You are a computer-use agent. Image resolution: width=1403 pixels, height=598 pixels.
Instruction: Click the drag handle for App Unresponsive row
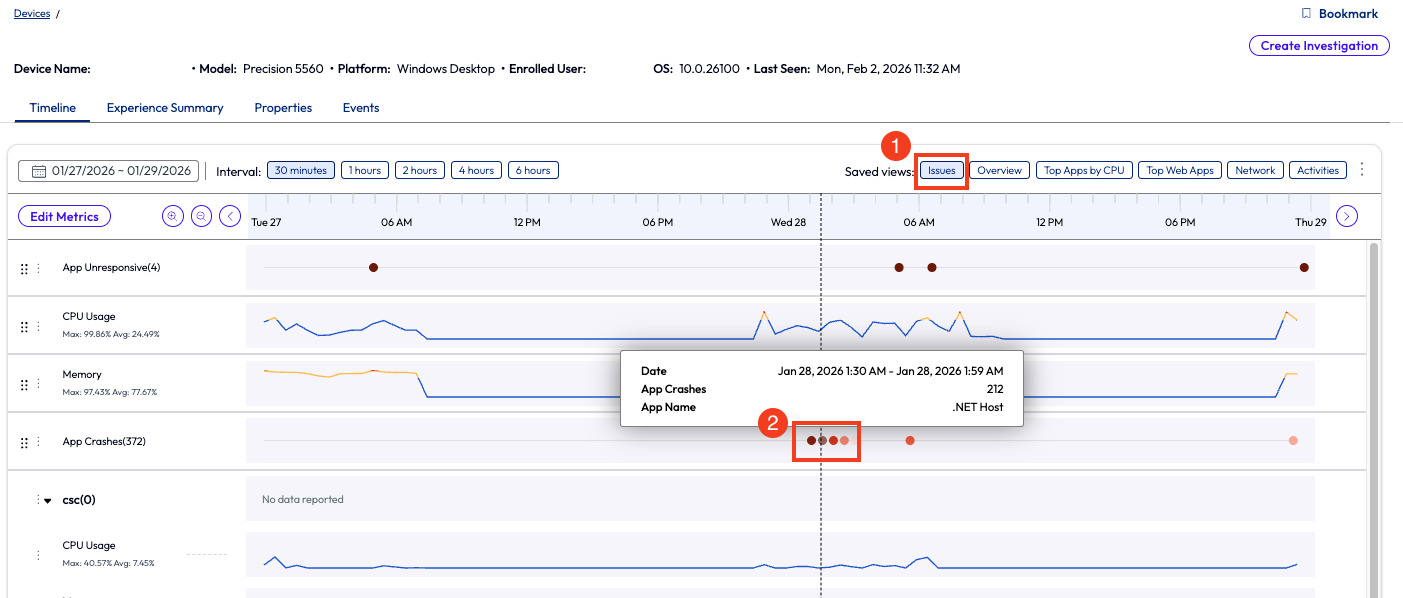click(24, 269)
